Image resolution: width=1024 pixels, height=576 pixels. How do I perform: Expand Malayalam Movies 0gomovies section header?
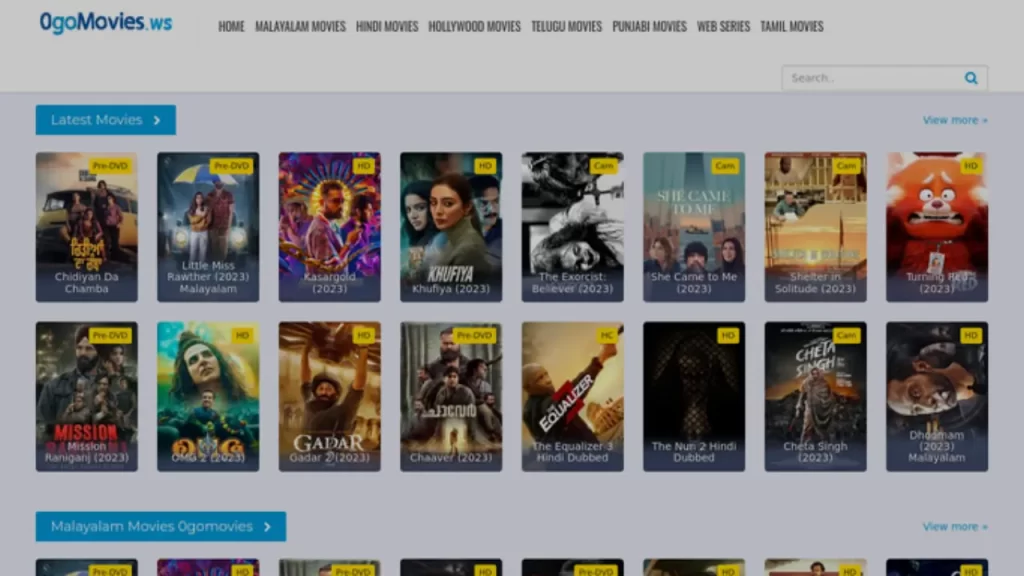click(x=161, y=527)
